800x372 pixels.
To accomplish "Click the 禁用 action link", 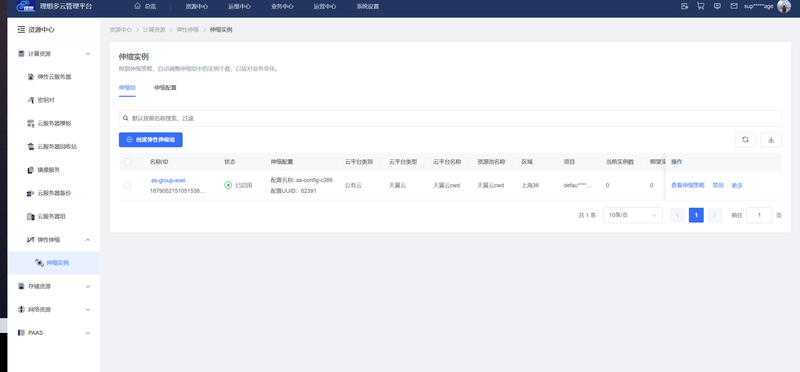I will coord(718,185).
